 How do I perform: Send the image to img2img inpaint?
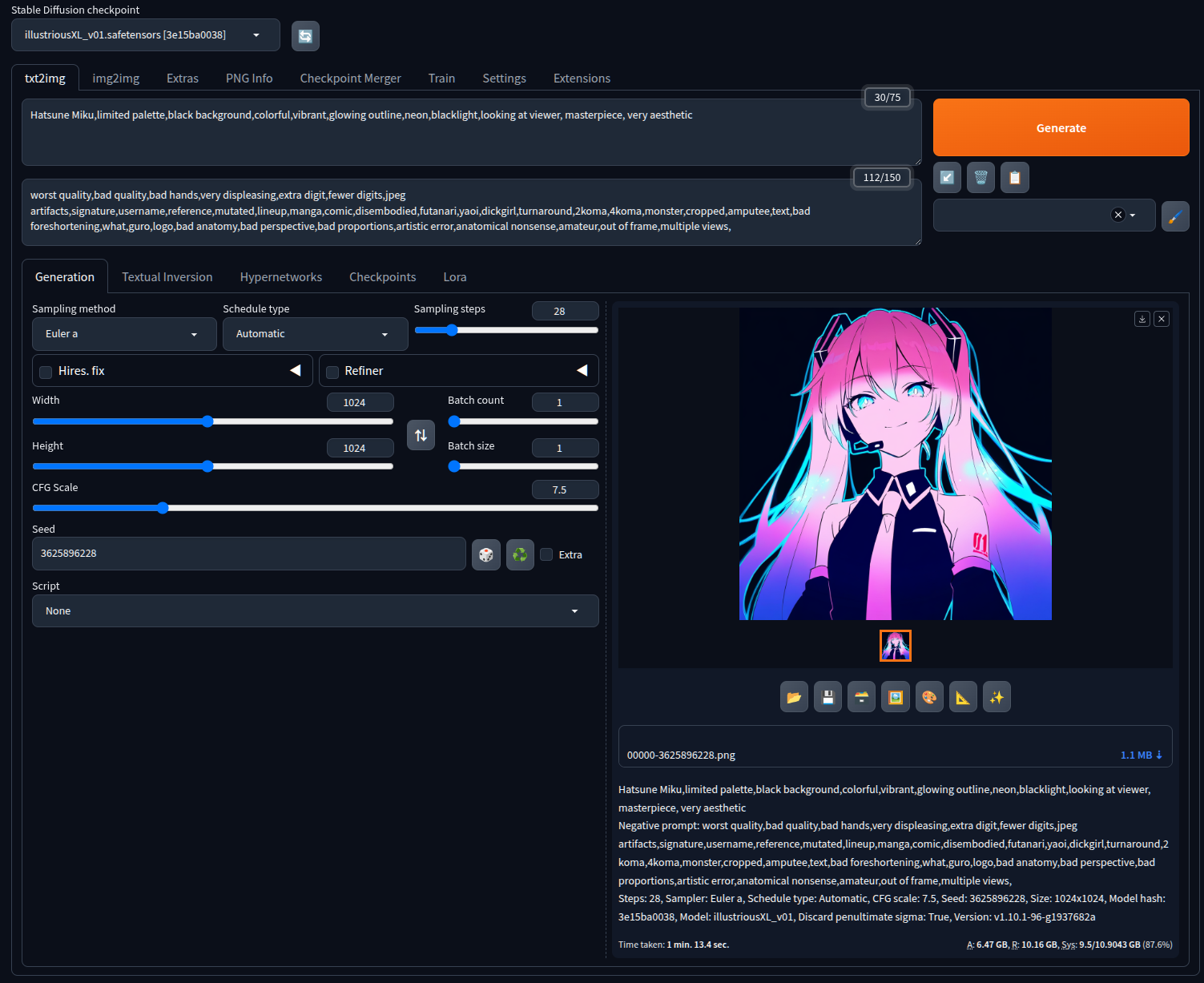[929, 697]
